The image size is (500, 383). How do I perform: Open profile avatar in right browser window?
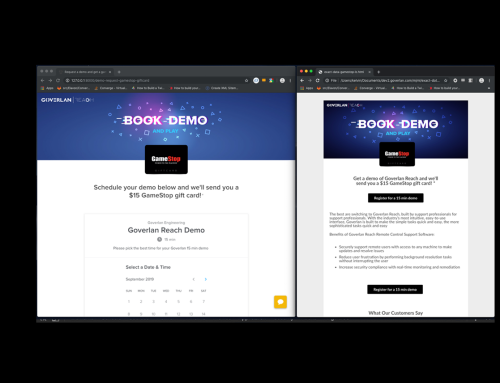pyautogui.click(x=481, y=80)
